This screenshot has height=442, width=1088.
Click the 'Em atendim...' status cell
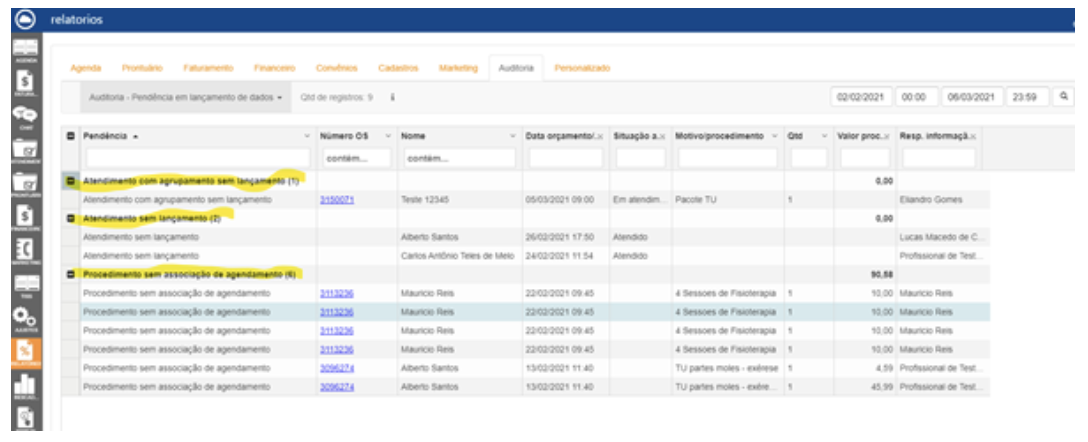pyautogui.click(x=640, y=200)
